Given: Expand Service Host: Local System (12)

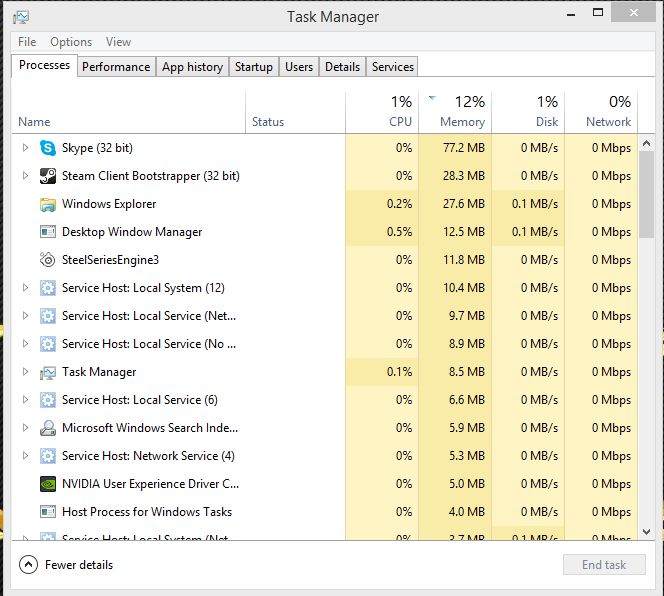Looking at the screenshot, I should point(25,288).
